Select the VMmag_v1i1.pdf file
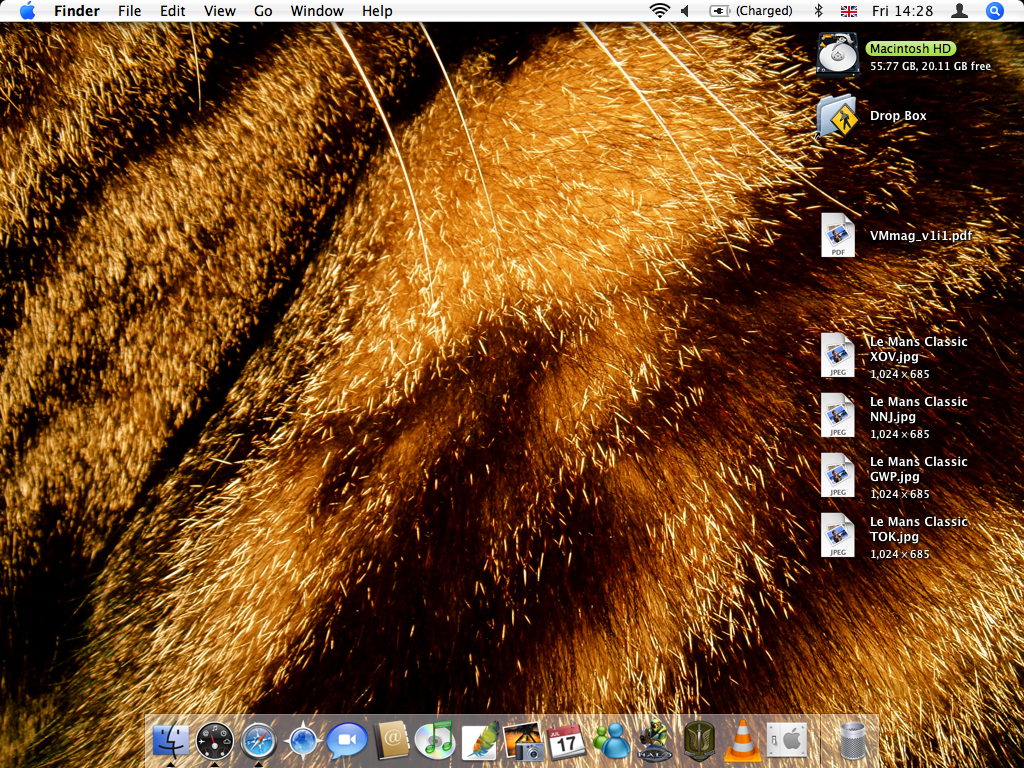This screenshot has width=1024, height=768. click(838, 235)
